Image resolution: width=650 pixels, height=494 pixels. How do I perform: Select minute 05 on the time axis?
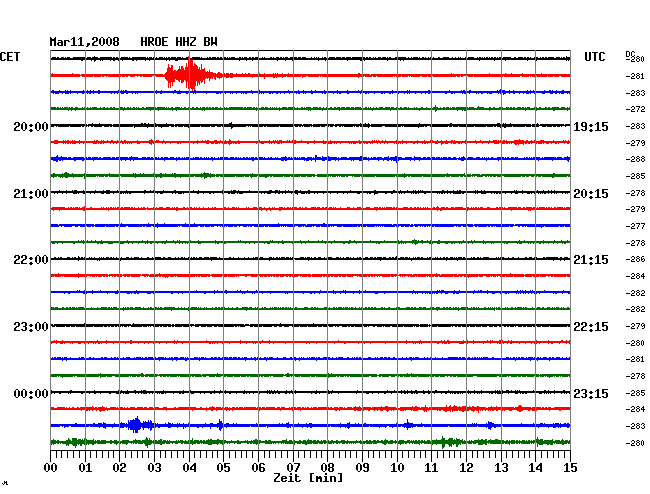[223, 468]
